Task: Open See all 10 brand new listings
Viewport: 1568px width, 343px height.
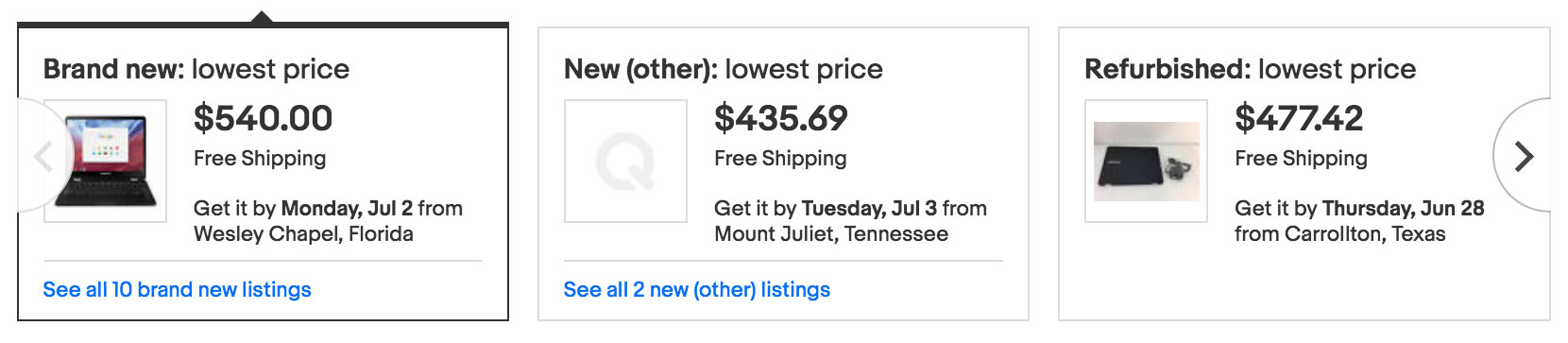Action: coord(177,290)
